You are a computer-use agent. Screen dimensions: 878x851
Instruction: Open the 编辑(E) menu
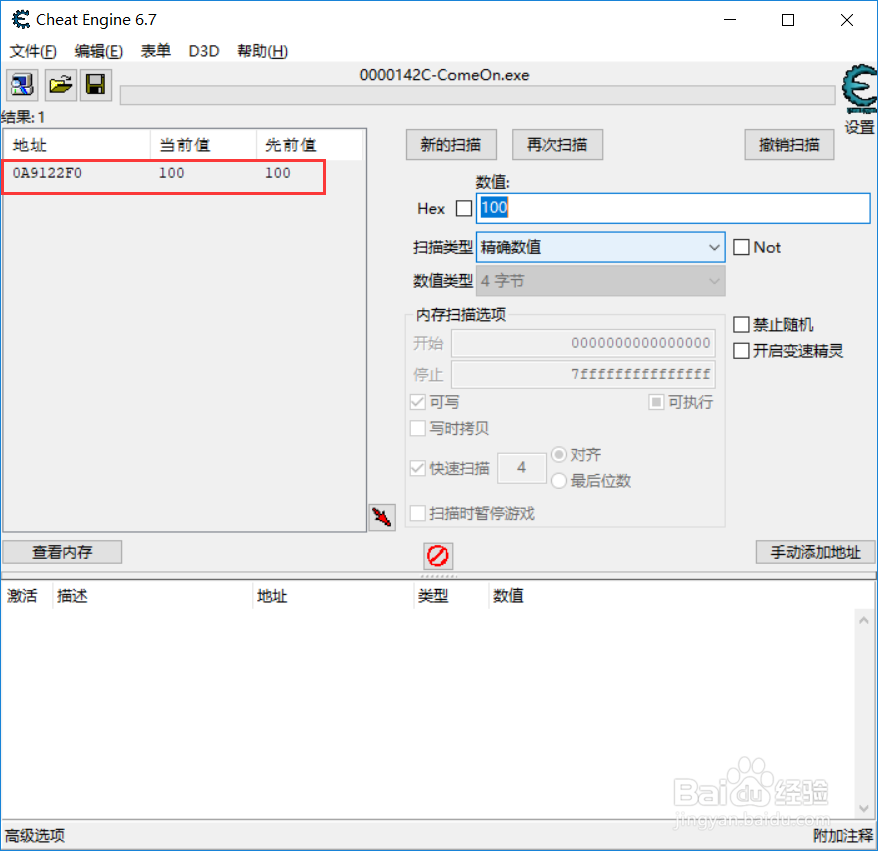(x=99, y=51)
